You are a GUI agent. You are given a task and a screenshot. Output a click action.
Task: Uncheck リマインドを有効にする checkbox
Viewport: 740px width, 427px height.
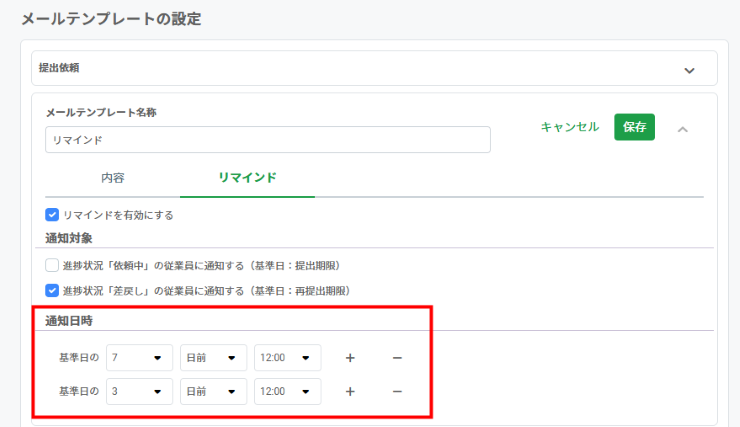(x=52, y=214)
